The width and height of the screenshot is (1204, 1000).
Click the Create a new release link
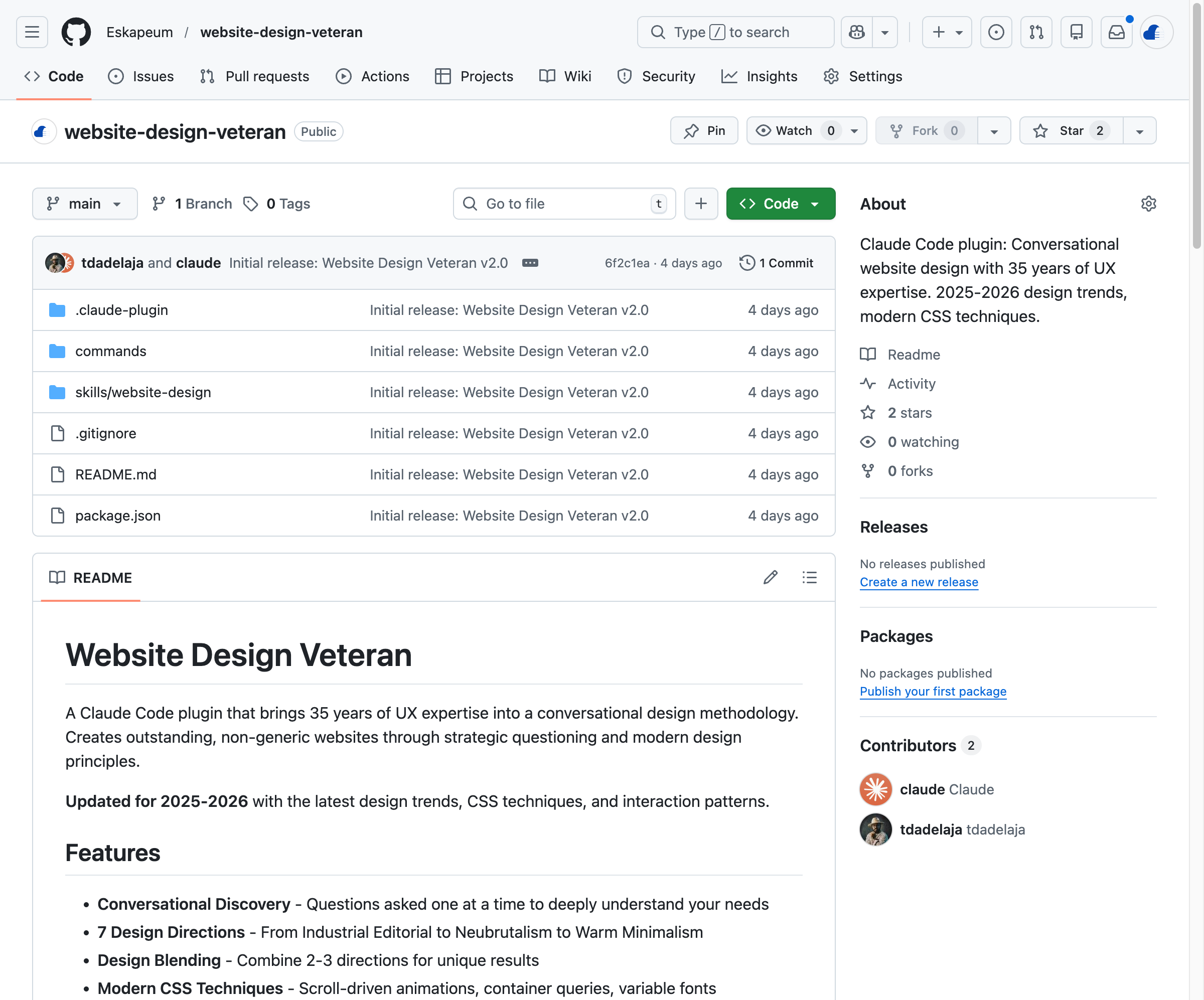pyautogui.click(x=918, y=582)
